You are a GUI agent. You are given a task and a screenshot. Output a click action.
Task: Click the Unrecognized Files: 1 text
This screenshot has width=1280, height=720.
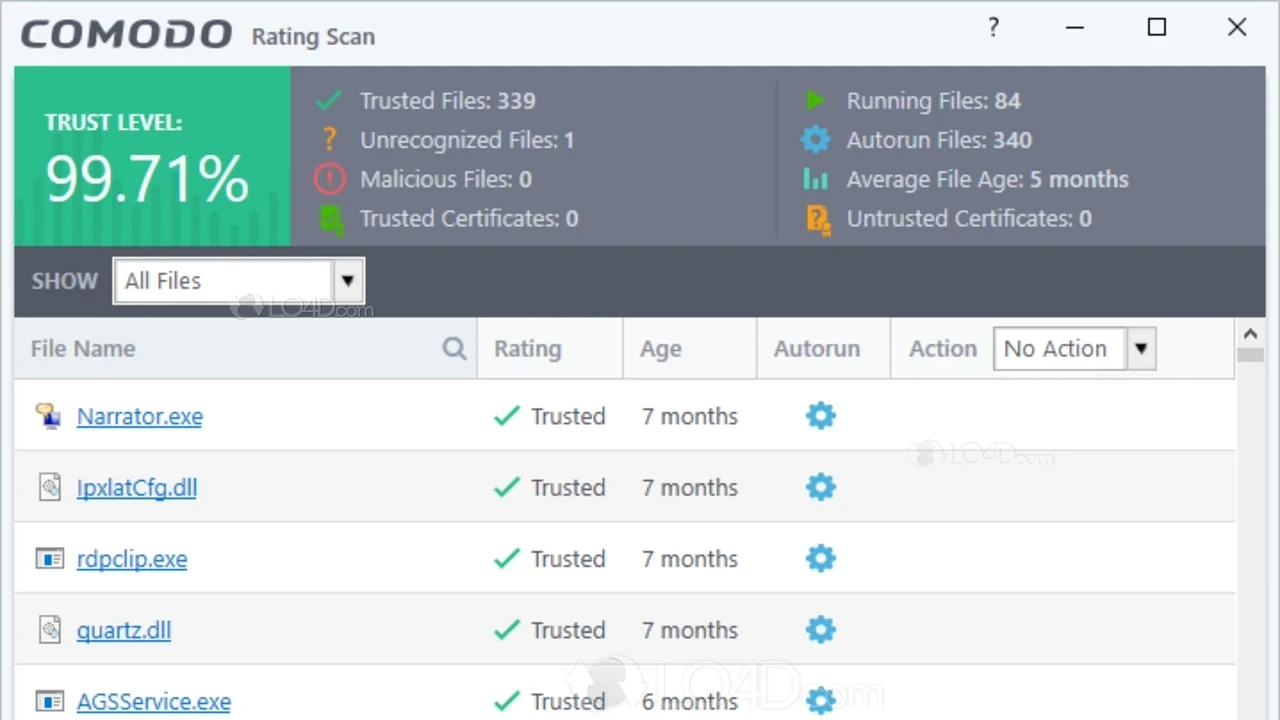pos(467,140)
